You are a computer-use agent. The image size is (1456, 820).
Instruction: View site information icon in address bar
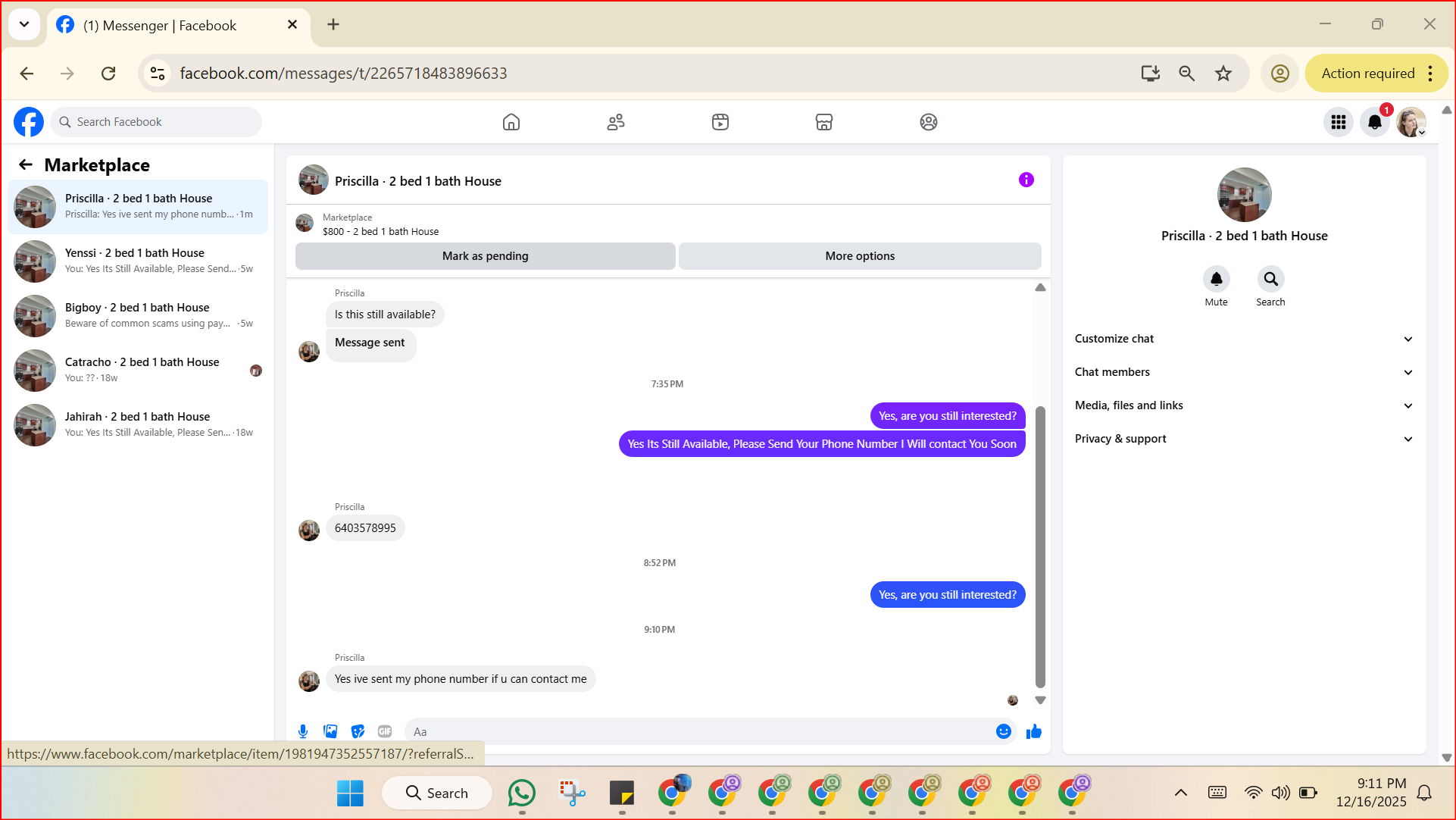coord(158,74)
